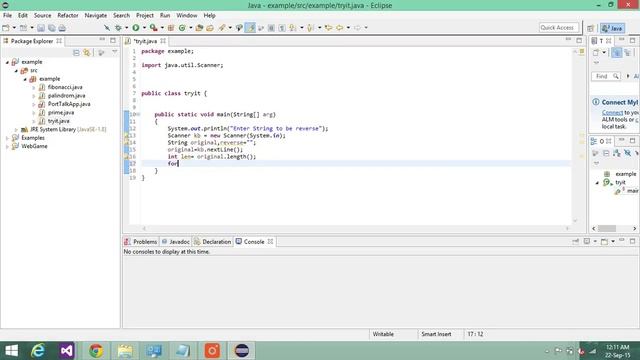This screenshot has width=640, height=360.
Task: Toggle Show Whitespace Characters icon
Action: pos(282,28)
